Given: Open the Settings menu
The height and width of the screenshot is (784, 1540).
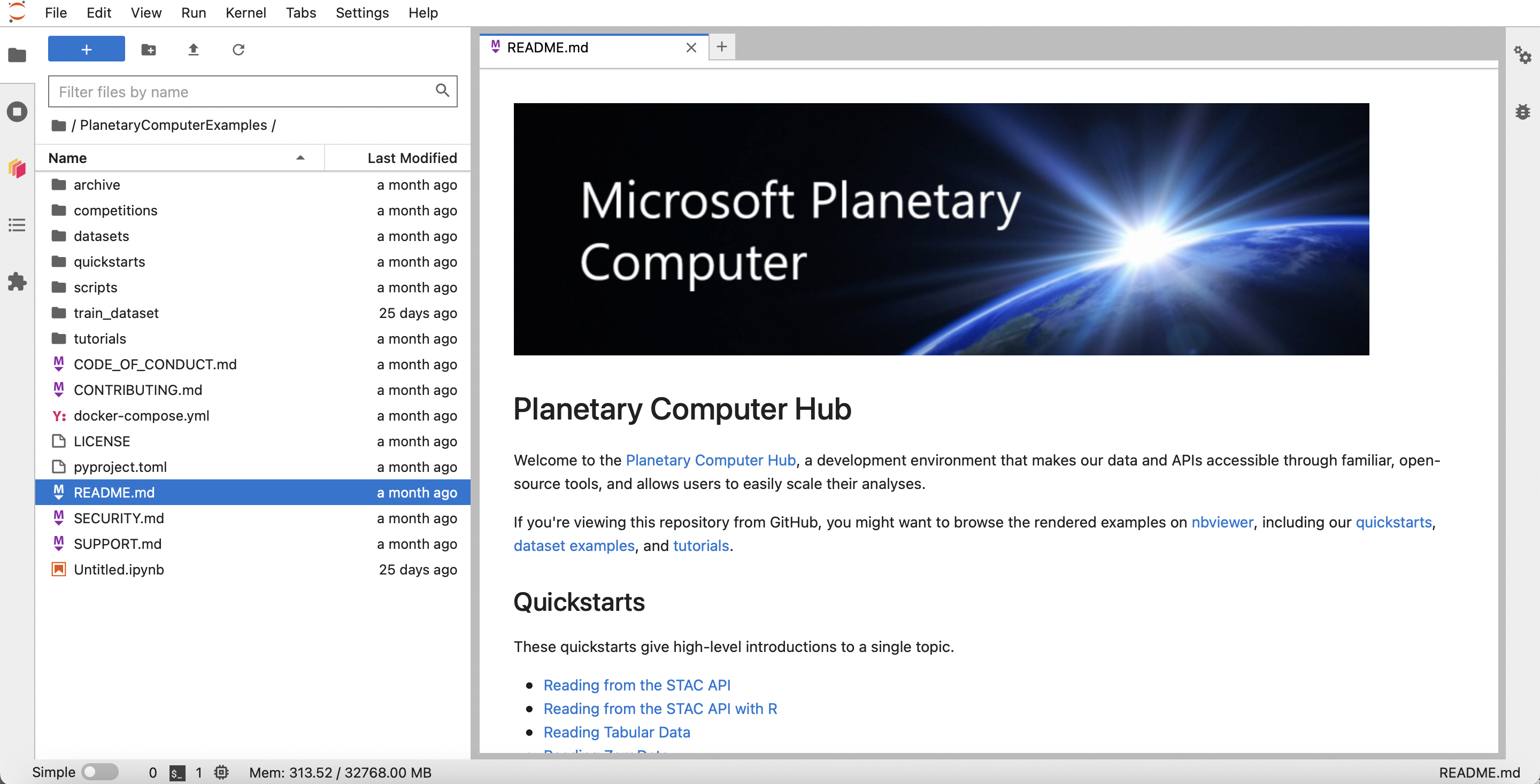Looking at the screenshot, I should pyautogui.click(x=361, y=12).
